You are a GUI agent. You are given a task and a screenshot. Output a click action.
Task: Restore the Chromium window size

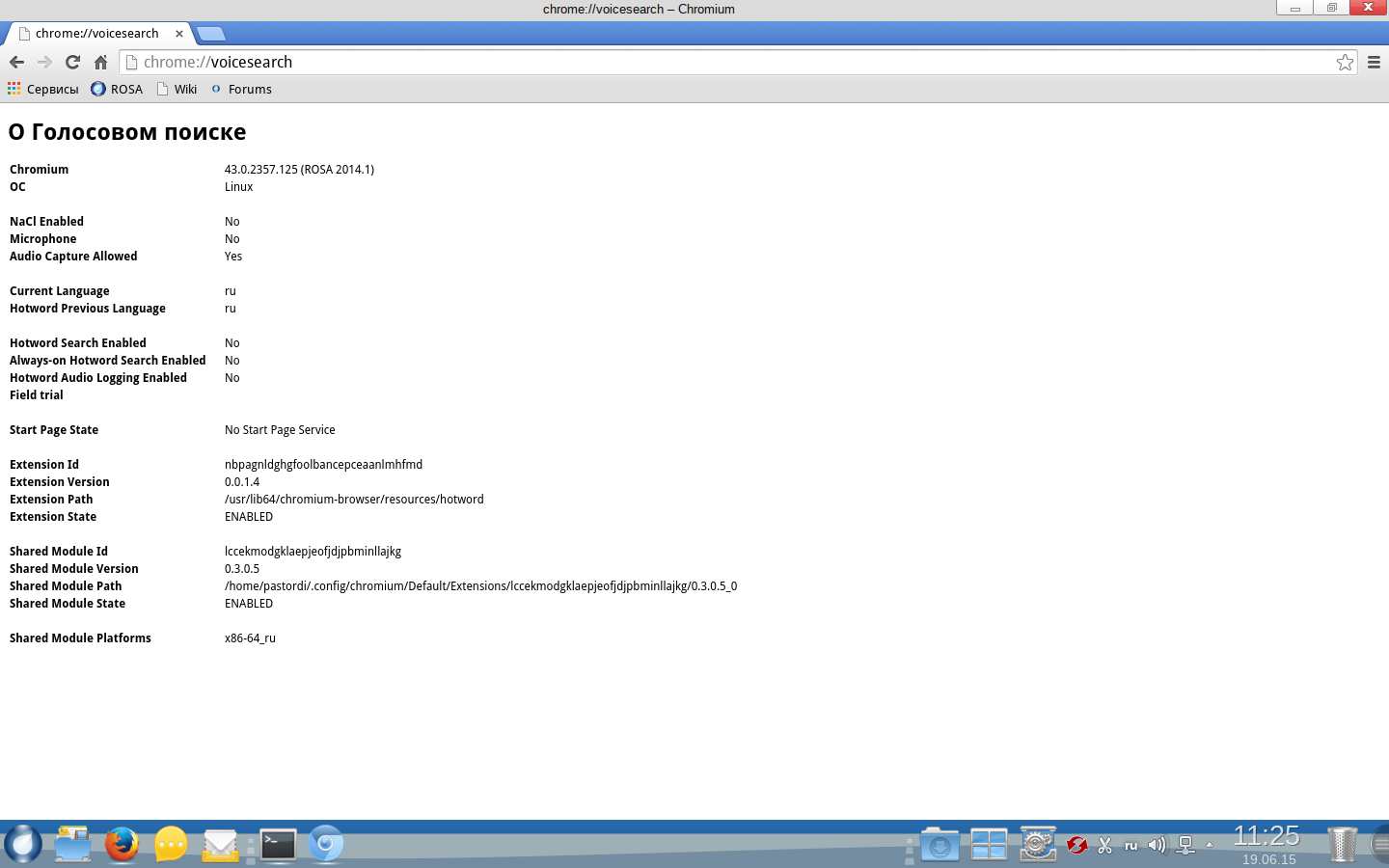click(1331, 8)
